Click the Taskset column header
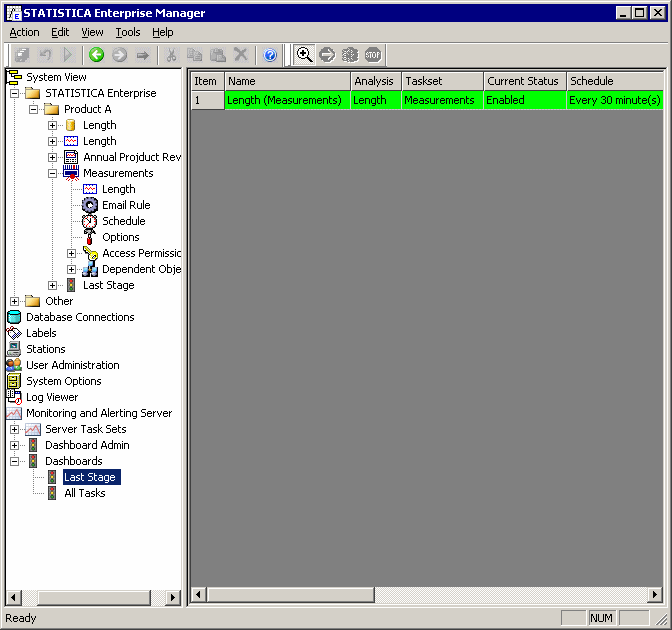Image resolution: width=672 pixels, height=630 pixels. (442, 81)
